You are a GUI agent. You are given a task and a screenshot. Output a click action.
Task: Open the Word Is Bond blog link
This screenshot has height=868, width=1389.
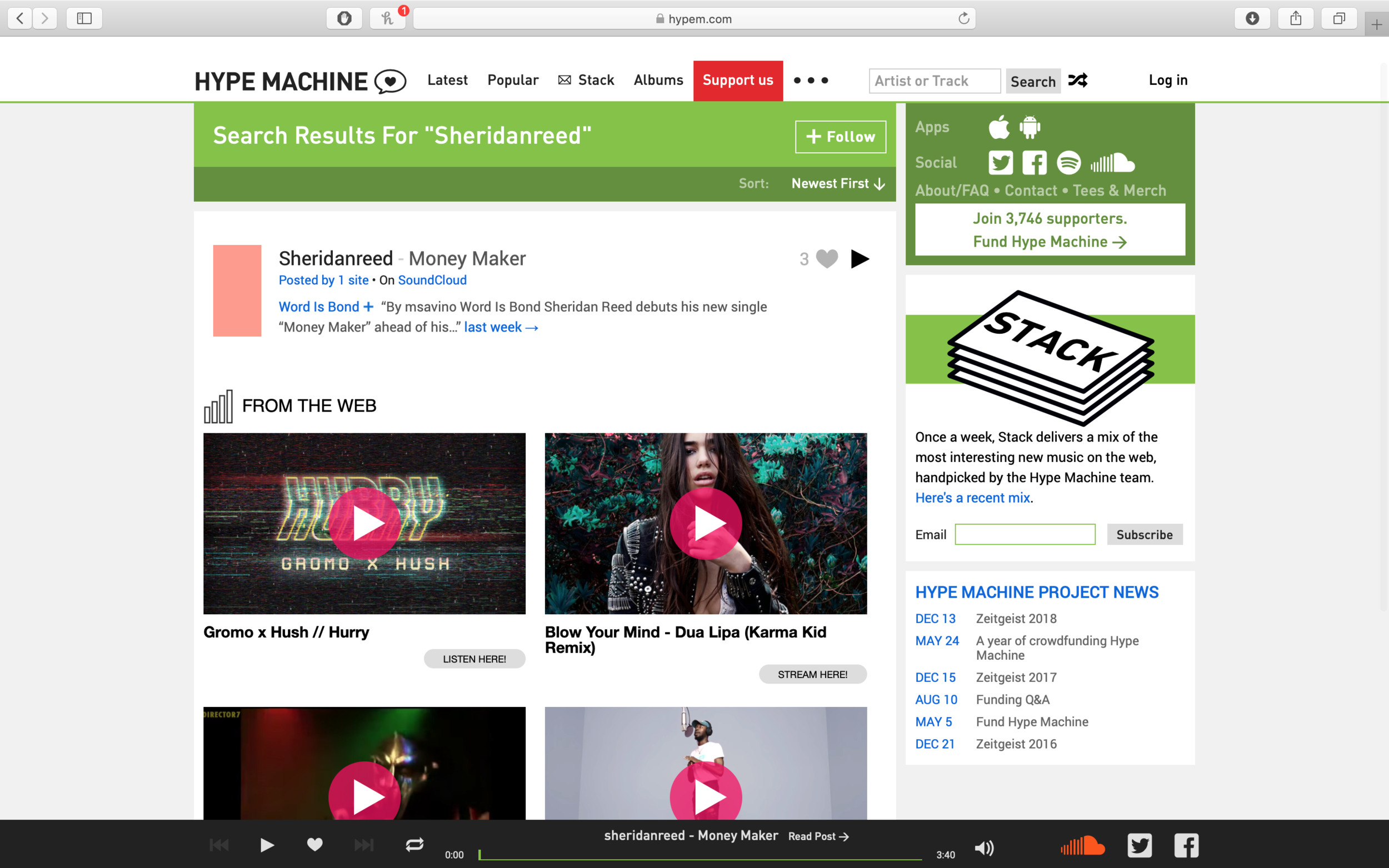click(319, 307)
